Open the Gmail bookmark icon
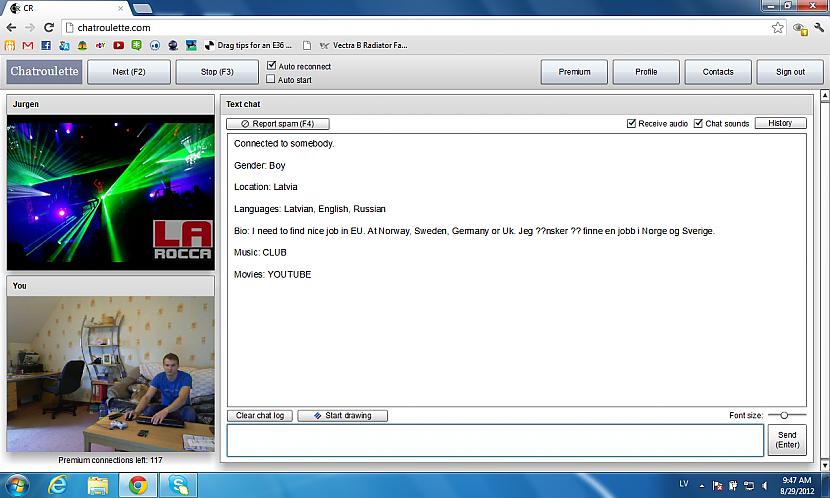830x498 pixels. (28, 46)
